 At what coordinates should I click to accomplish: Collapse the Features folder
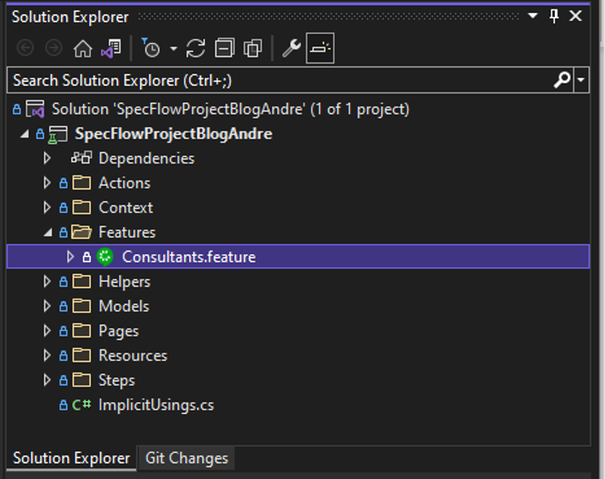pyautogui.click(x=48, y=232)
